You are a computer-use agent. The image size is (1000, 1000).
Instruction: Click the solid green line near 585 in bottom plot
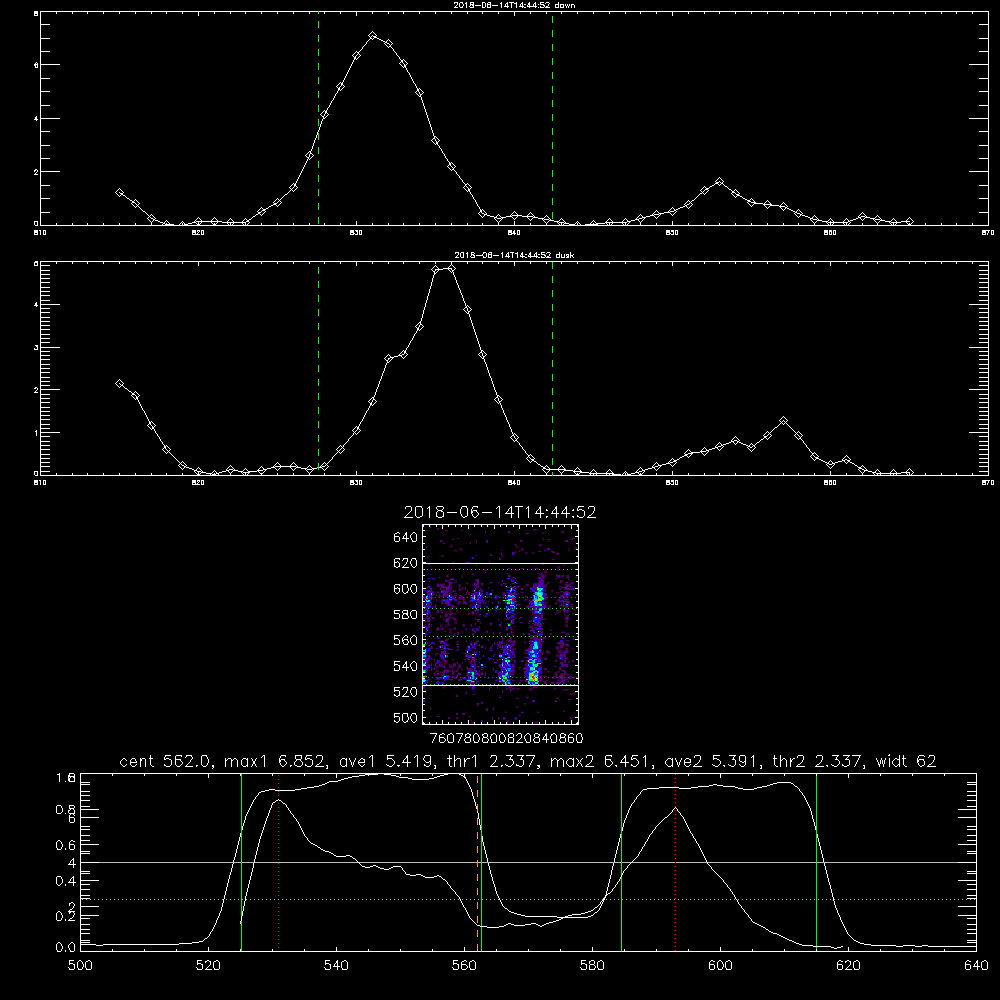tap(621, 862)
